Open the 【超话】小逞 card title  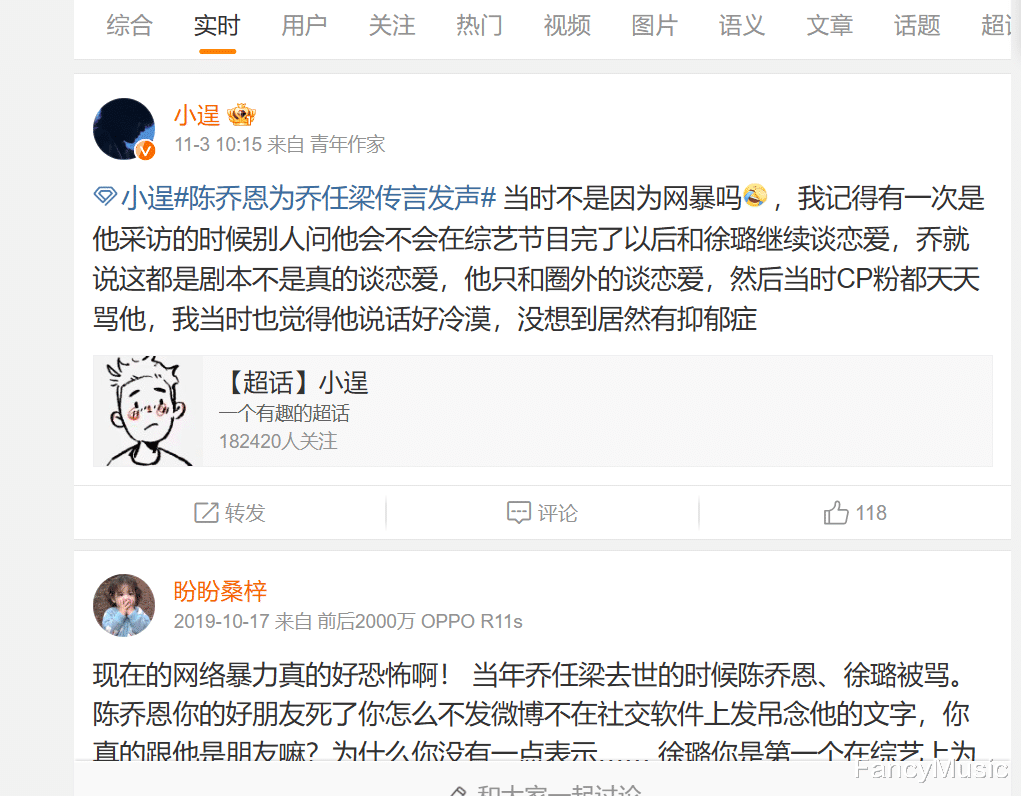[294, 382]
